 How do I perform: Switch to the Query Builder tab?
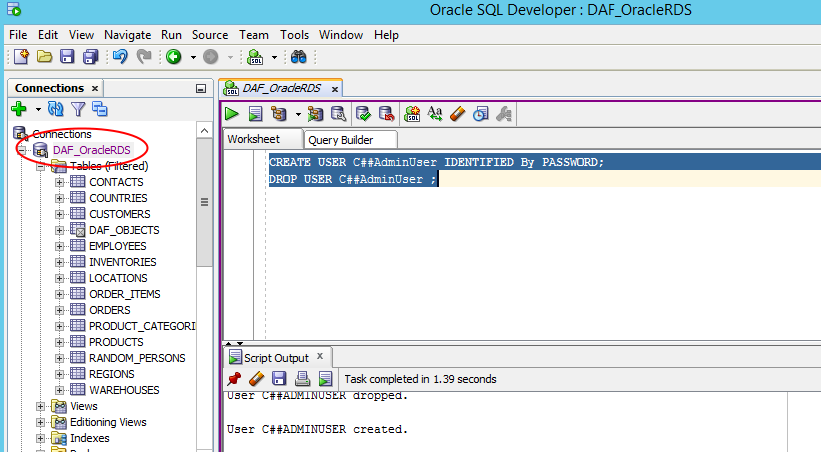(x=350, y=140)
